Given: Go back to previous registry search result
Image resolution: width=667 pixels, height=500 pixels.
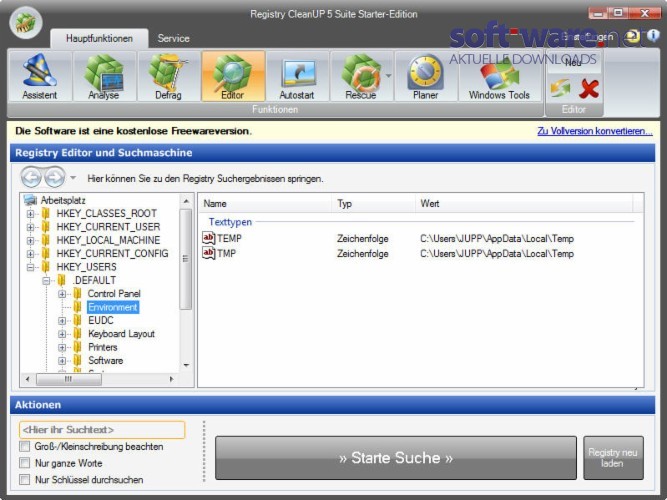Looking at the screenshot, I should tap(31, 177).
